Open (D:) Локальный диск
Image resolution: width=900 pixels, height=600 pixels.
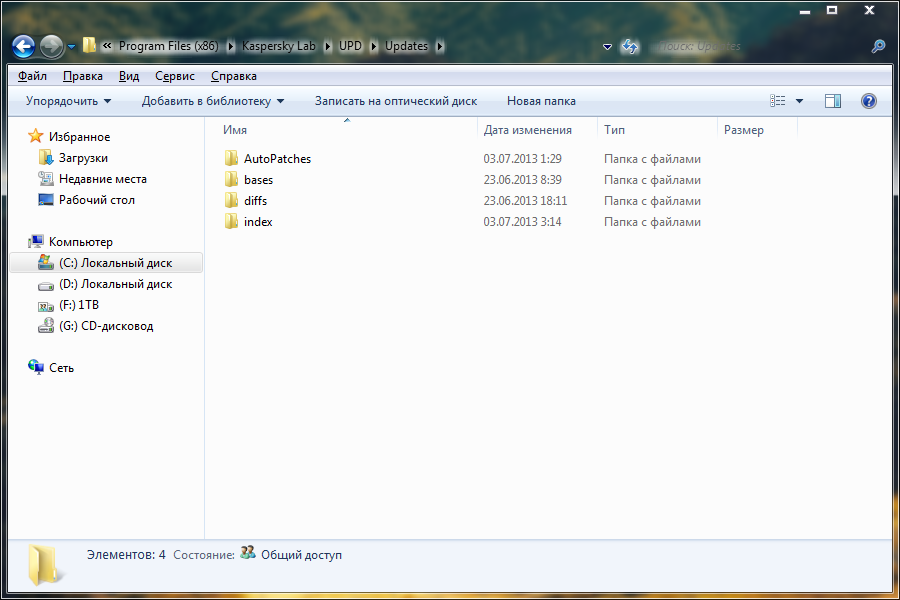115,284
